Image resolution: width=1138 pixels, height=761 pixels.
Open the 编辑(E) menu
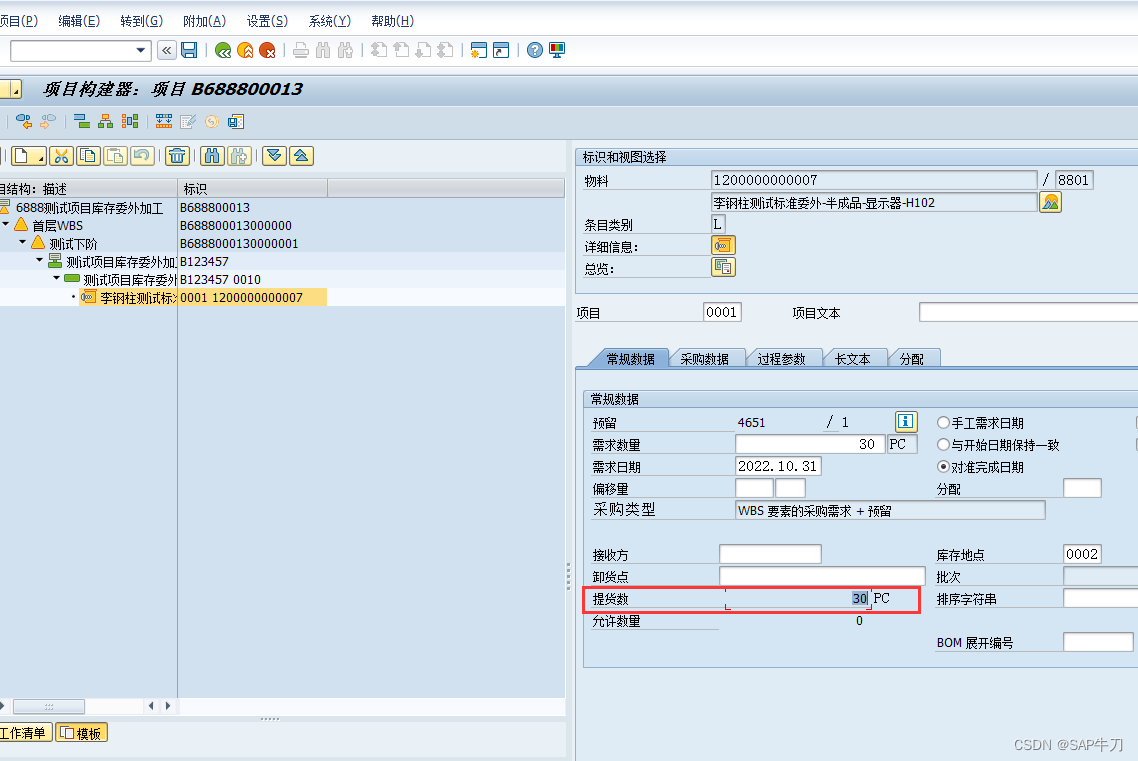coord(79,21)
